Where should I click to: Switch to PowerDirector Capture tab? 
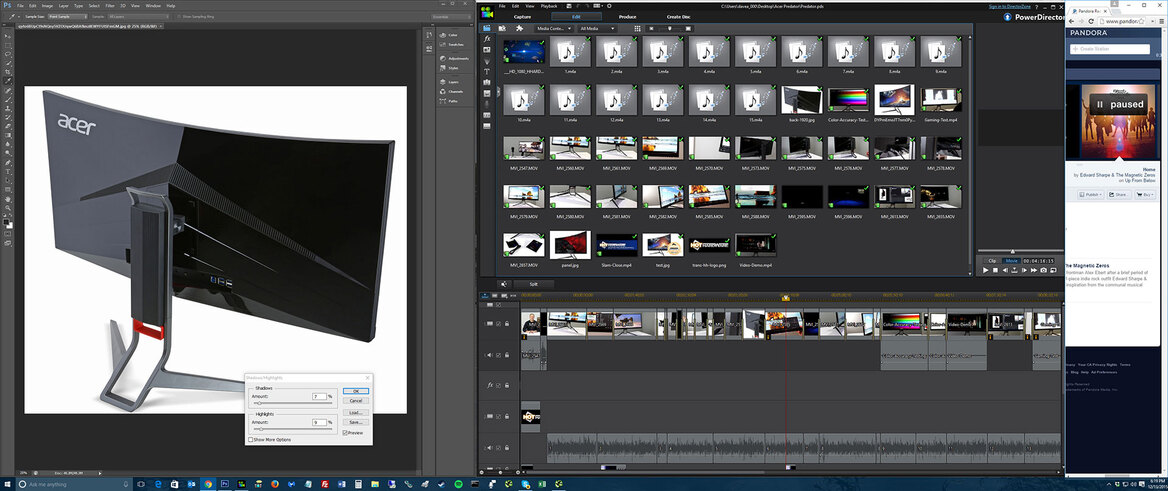[x=522, y=17]
